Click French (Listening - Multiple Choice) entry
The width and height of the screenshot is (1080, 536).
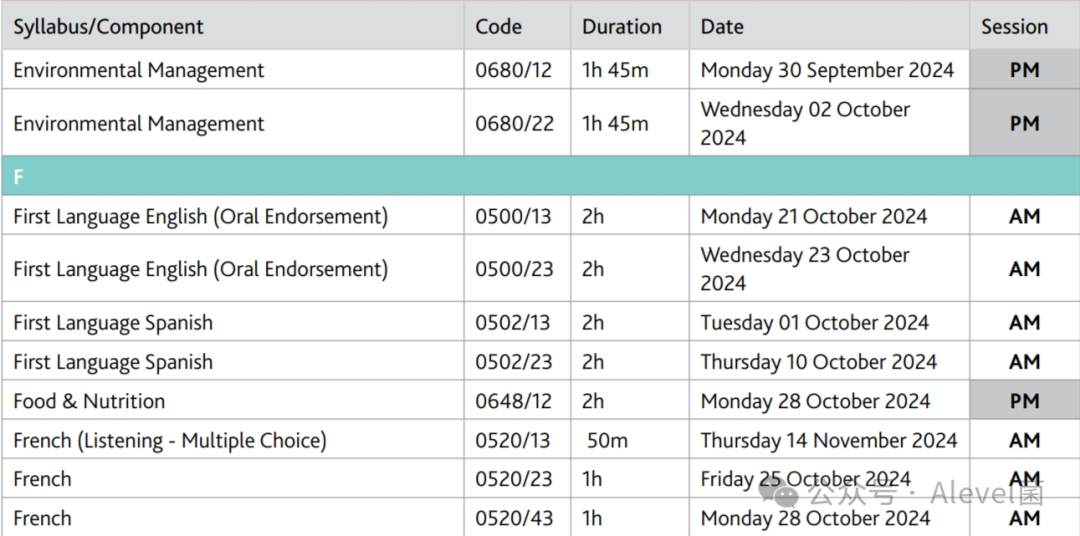pyautogui.click(x=169, y=440)
